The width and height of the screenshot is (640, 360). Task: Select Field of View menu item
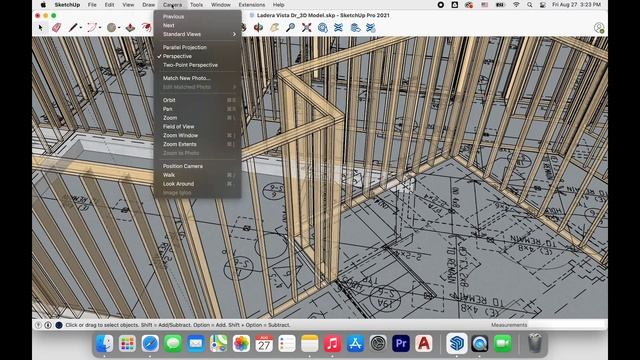198,127
